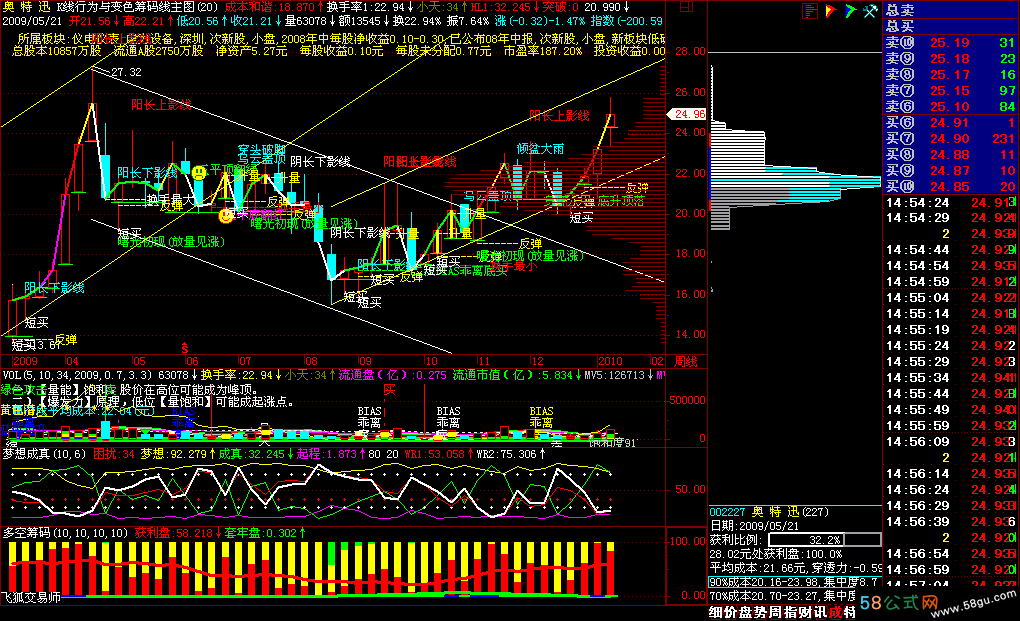Click the 日期:2009/05/21 date line
The height and width of the screenshot is (621, 1020).
pos(755,526)
